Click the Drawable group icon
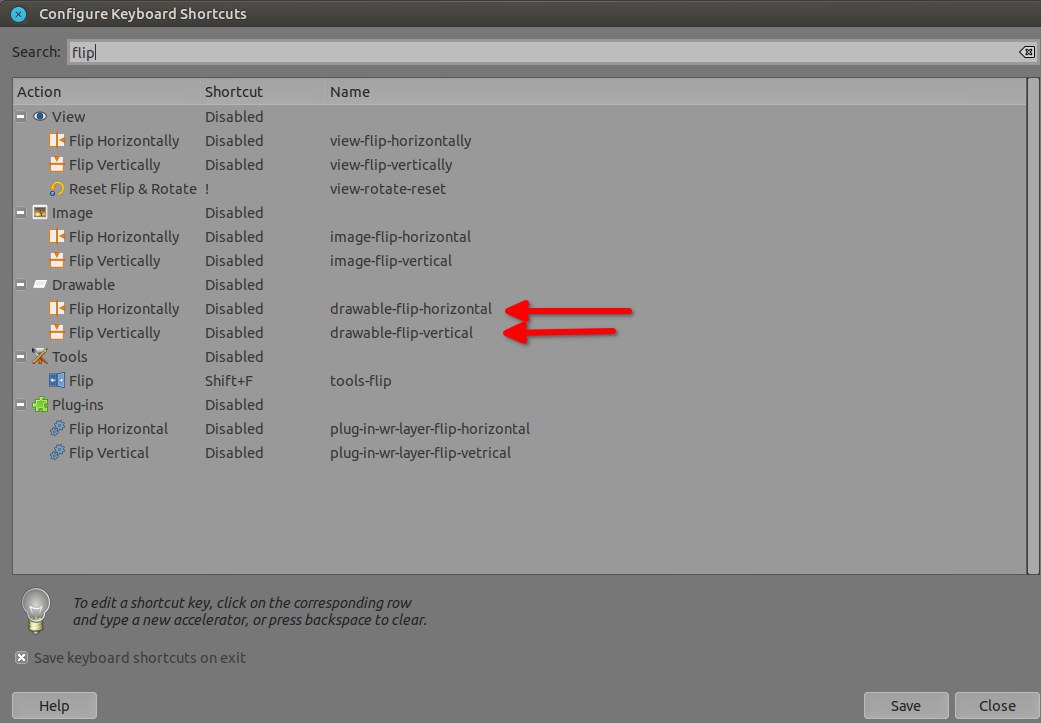The height and width of the screenshot is (723, 1041). tap(40, 284)
